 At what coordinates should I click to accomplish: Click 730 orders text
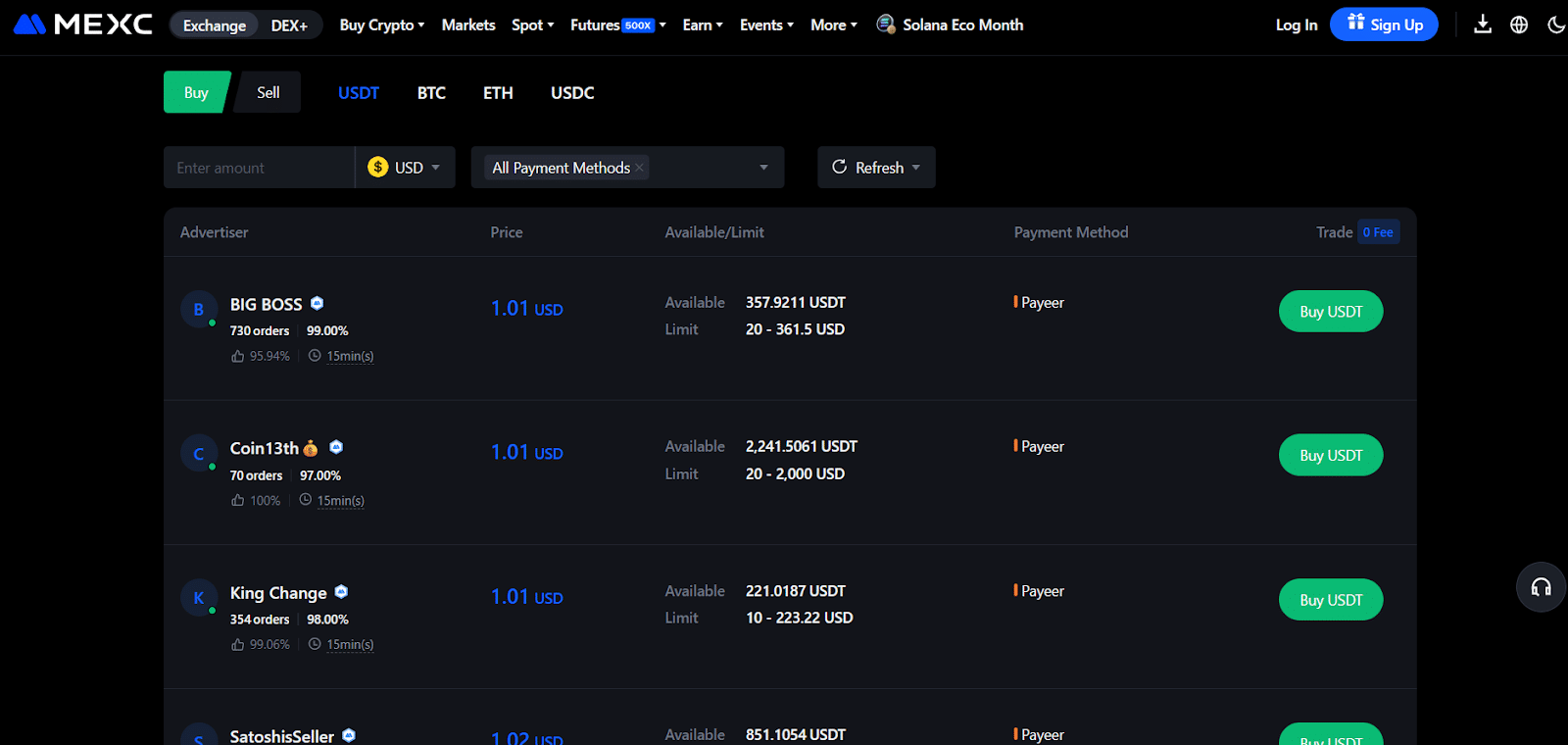pyautogui.click(x=260, y=330)
